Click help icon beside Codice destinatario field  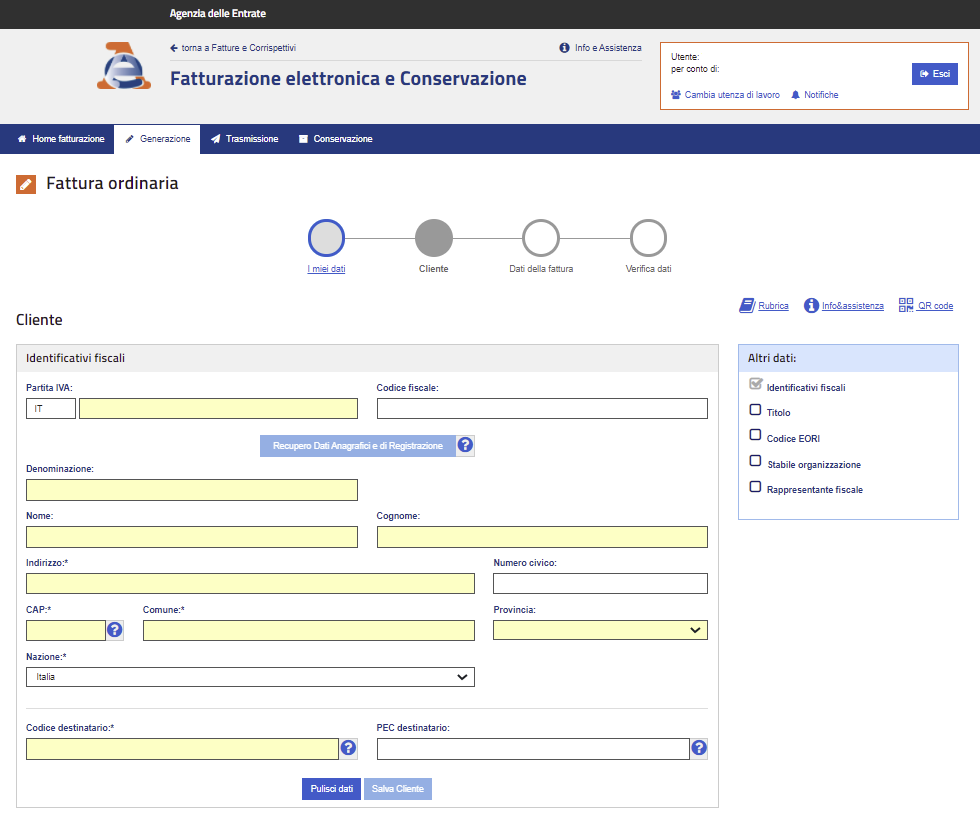click(349, 748)
